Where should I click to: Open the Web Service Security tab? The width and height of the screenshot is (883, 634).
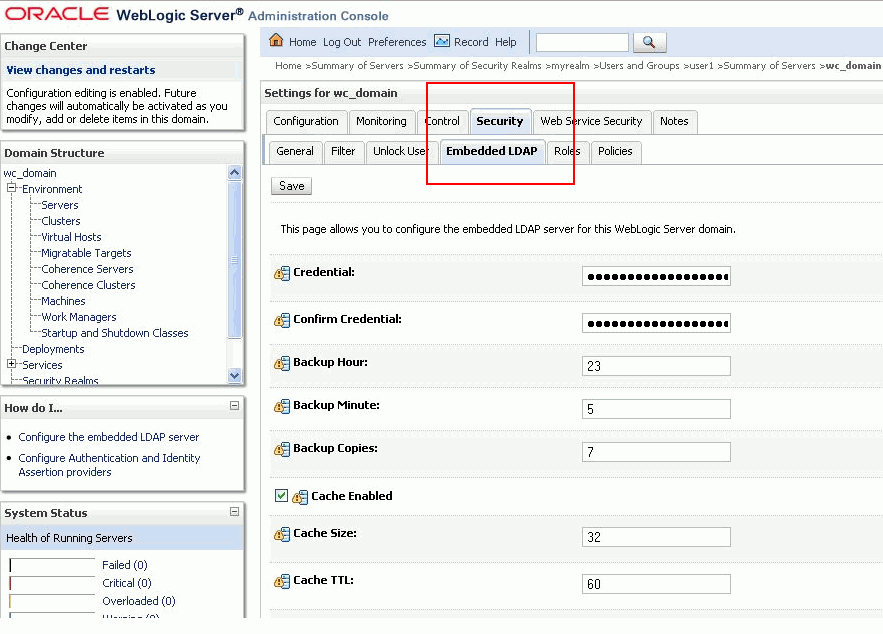(x=591, y=122)
